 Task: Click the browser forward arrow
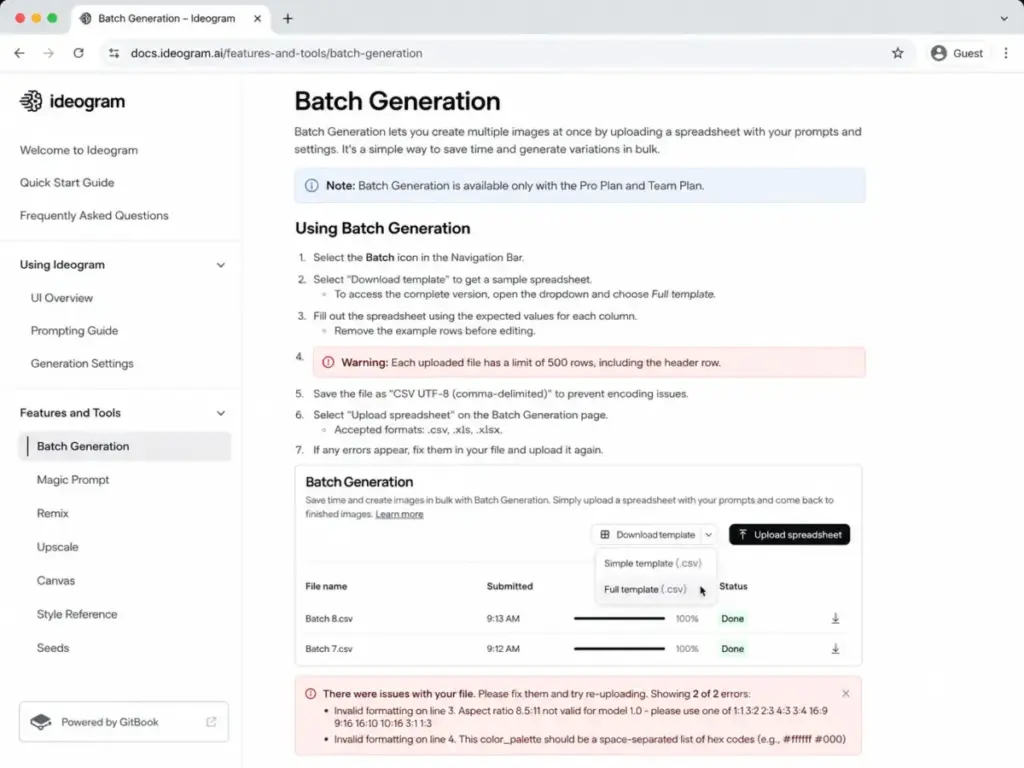pos(49,53)
